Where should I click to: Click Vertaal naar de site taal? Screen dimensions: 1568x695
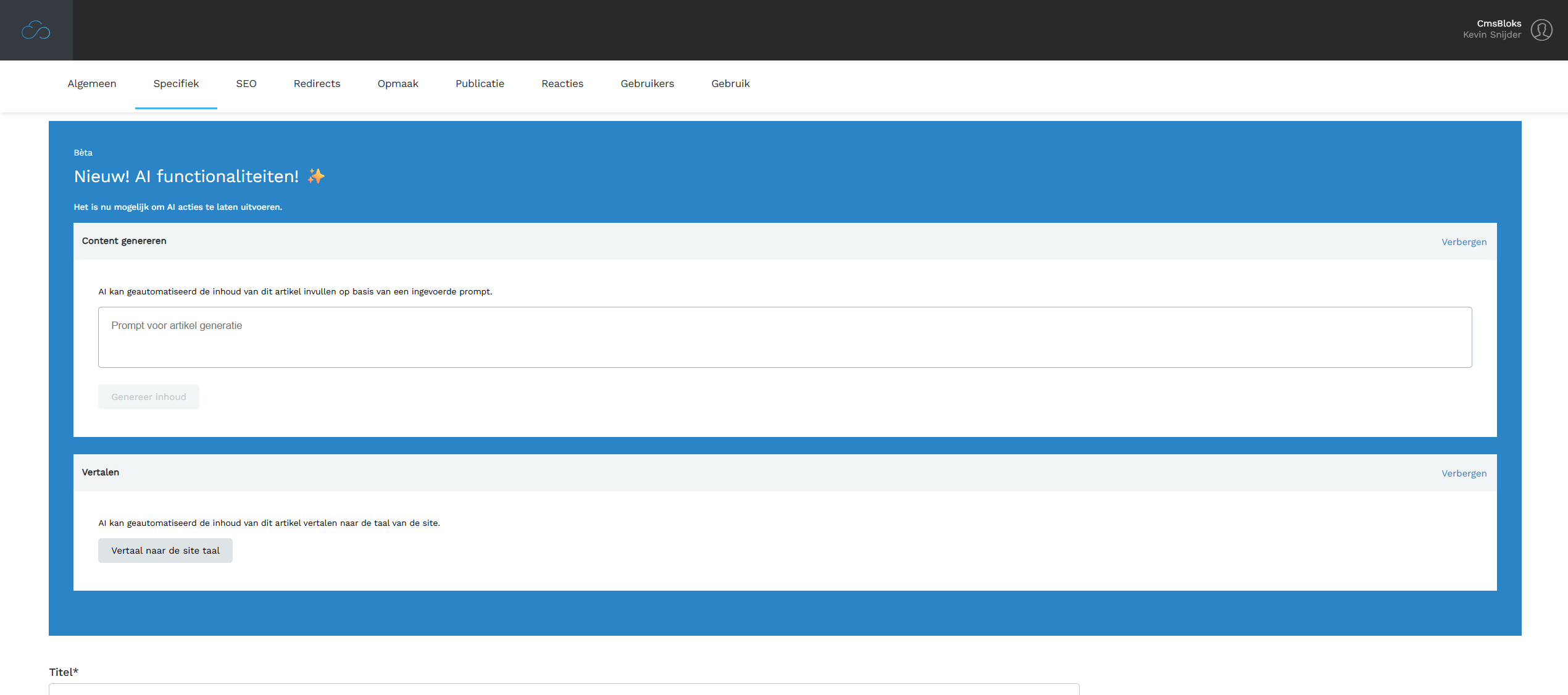(165, 551)
